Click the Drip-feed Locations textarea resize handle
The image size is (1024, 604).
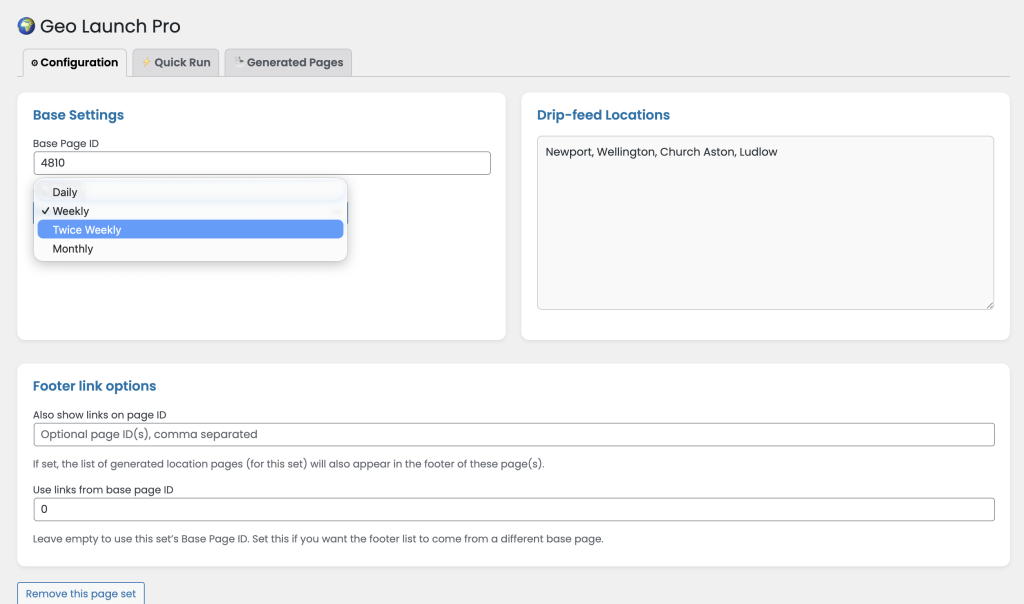coord(989,304)
